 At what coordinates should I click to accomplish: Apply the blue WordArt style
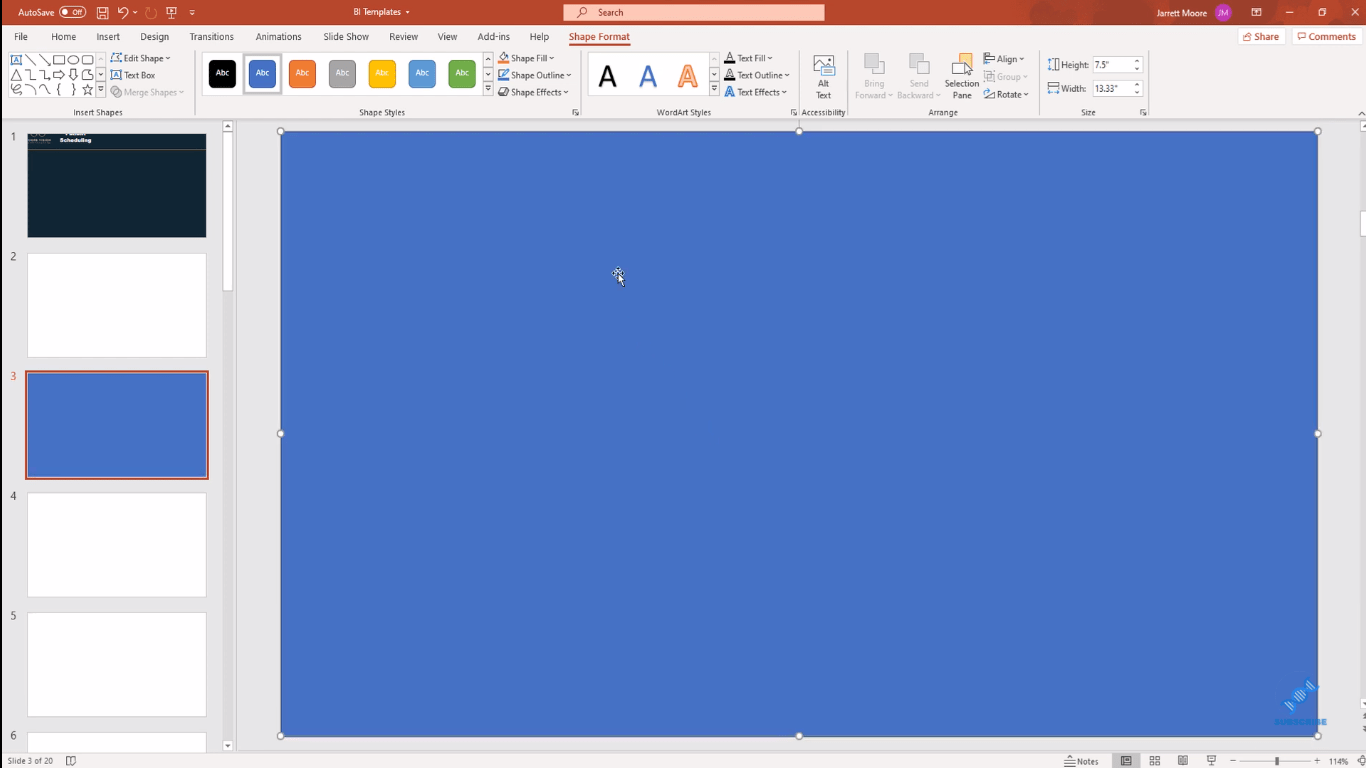click(x=648, y=75)
